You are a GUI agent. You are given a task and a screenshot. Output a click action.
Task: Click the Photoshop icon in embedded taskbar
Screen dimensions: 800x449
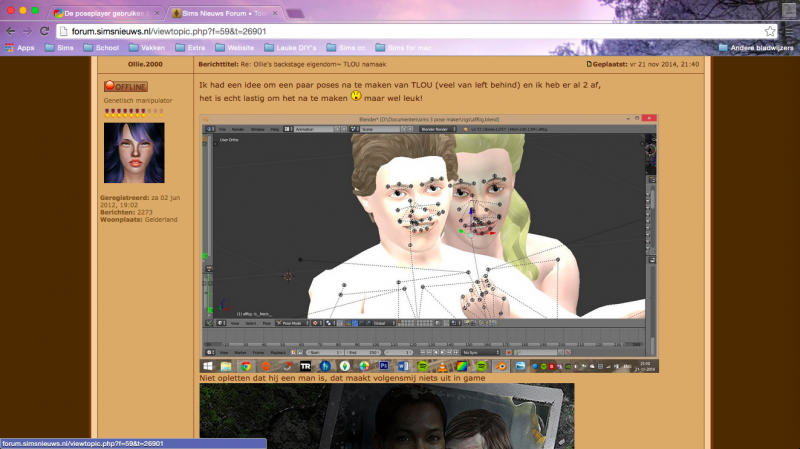[x=384, y=366]
